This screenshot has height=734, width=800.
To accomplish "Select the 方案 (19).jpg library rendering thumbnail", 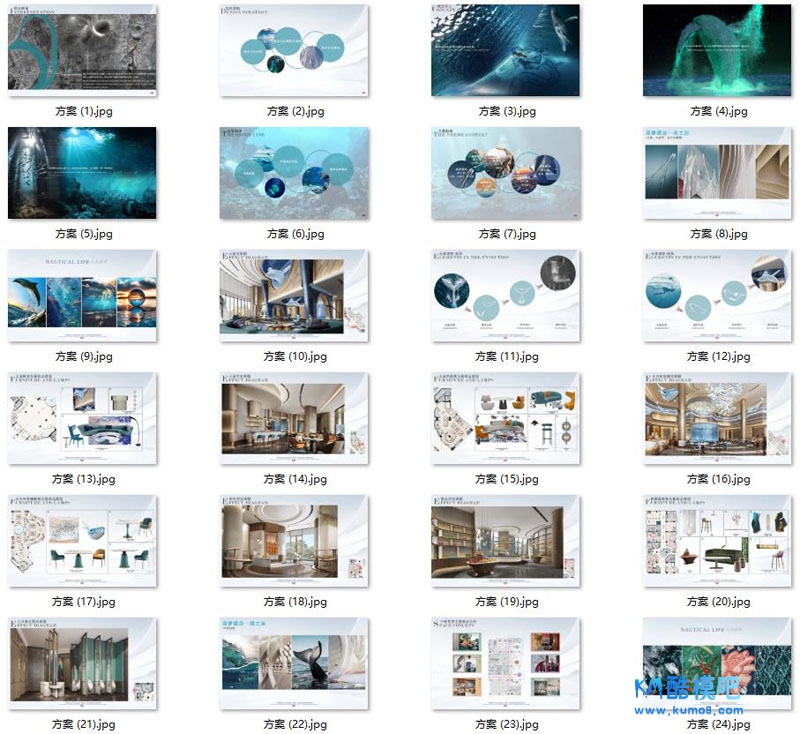I will 506,540.
